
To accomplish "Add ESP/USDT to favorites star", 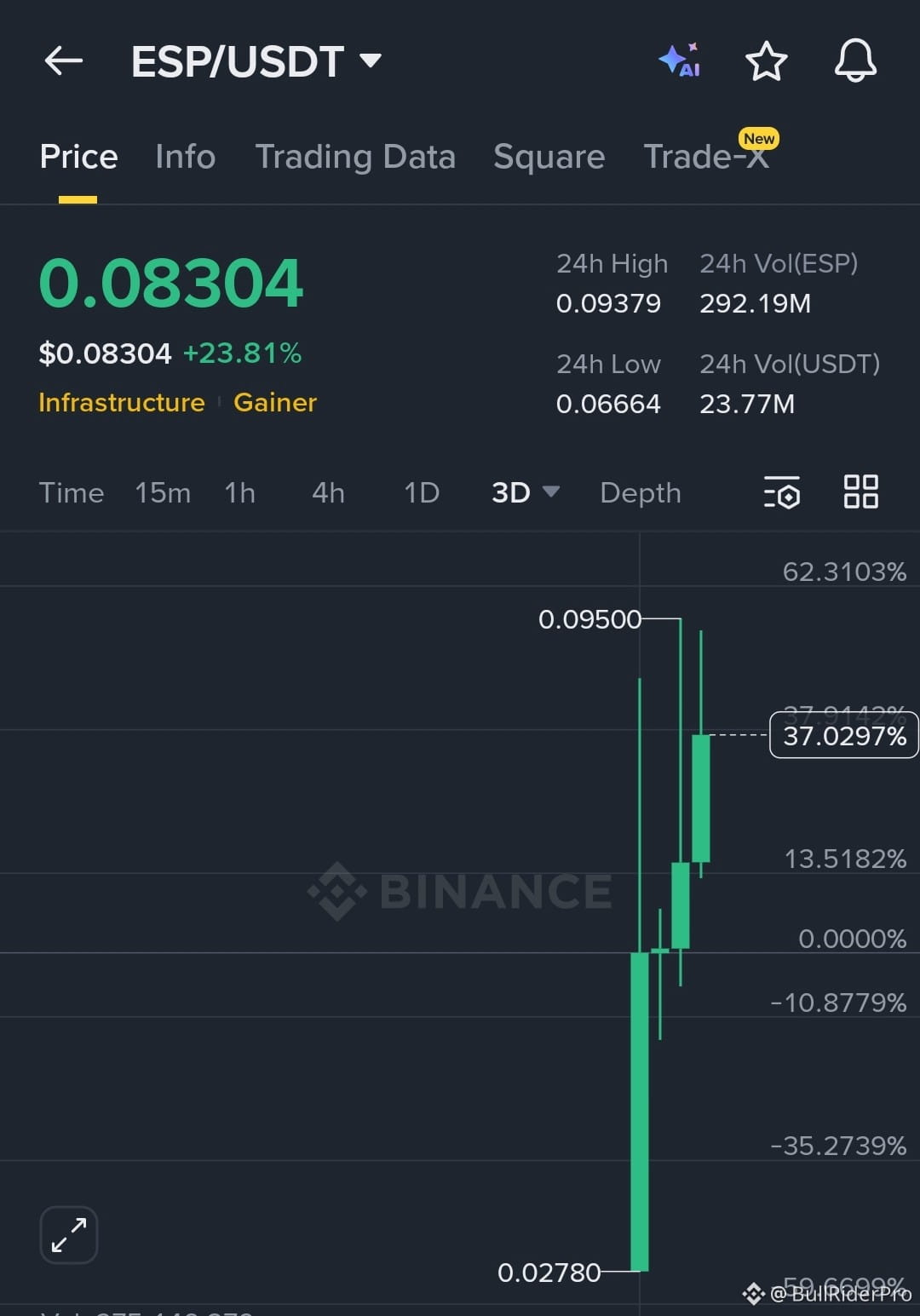I will point(766,61).
